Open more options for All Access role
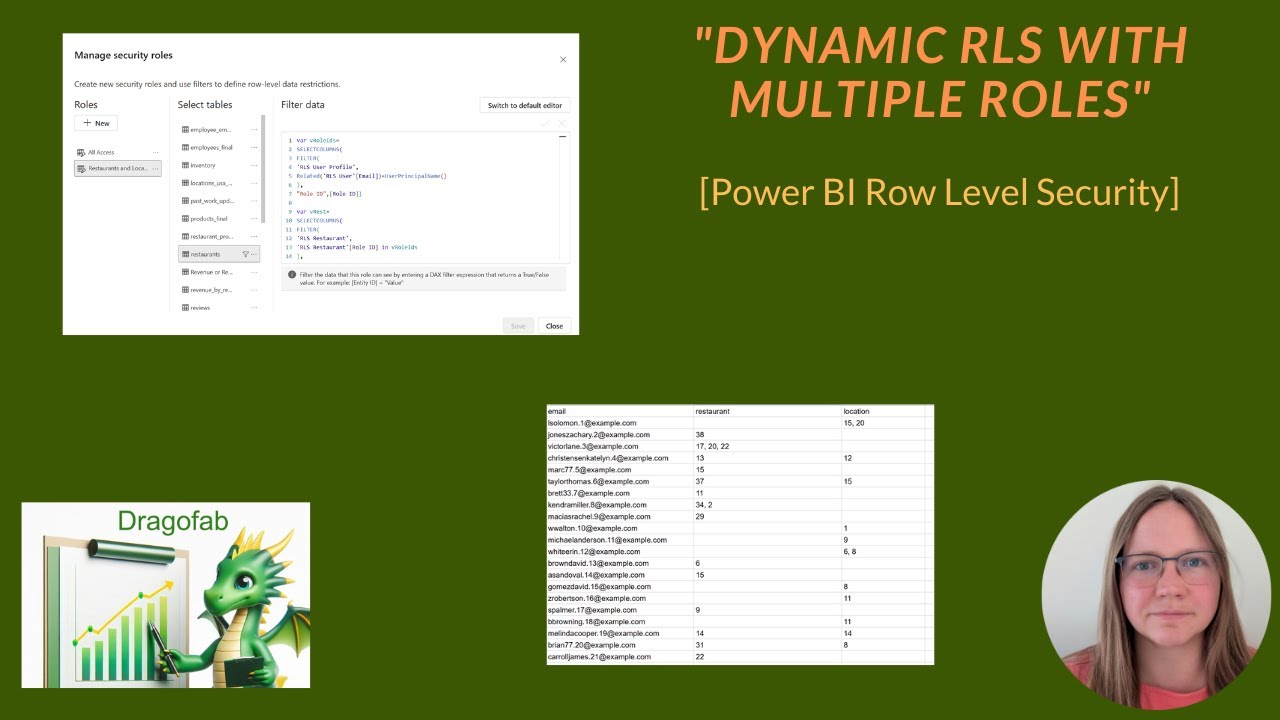Viewport: 1280px width, 720px height. [154, 152]
